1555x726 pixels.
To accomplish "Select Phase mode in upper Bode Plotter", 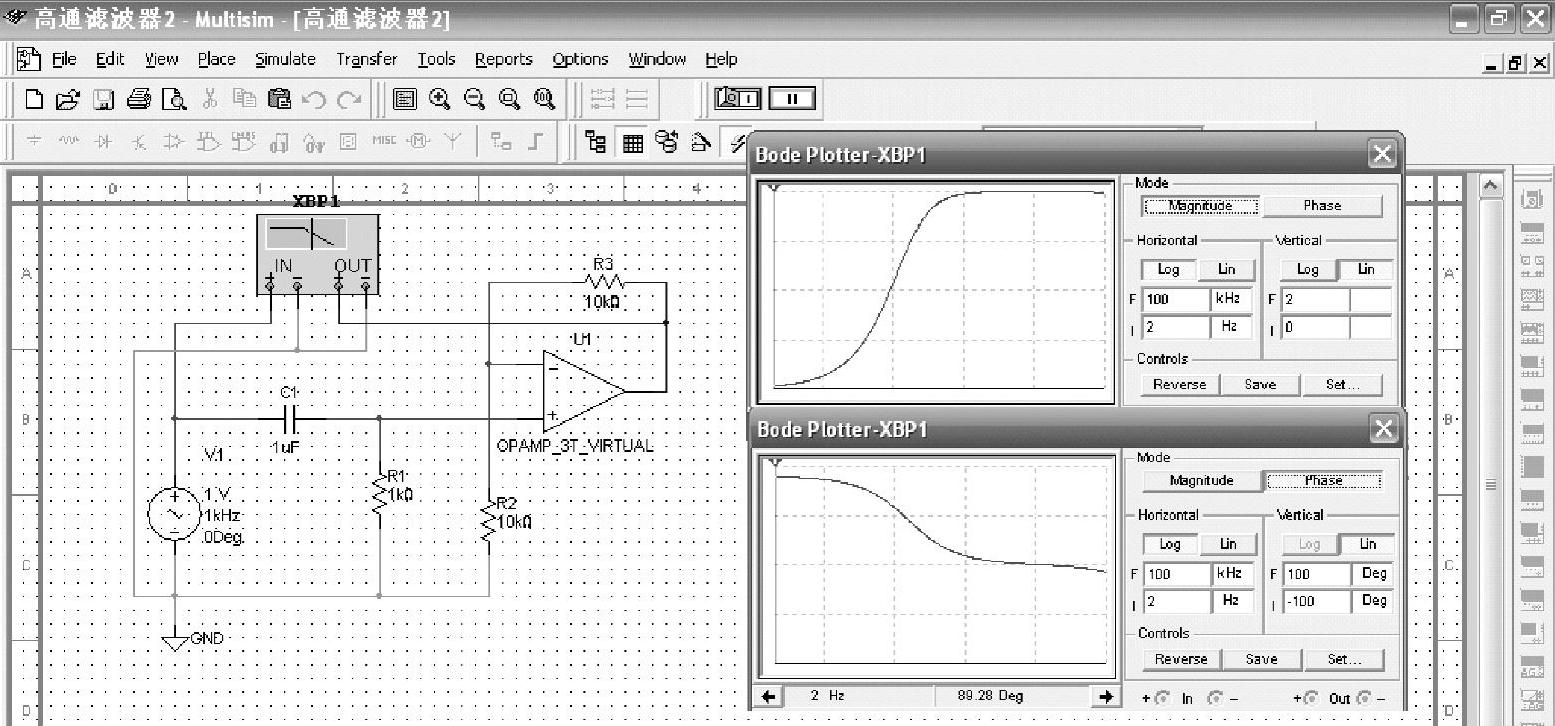I will [1322, 205].
